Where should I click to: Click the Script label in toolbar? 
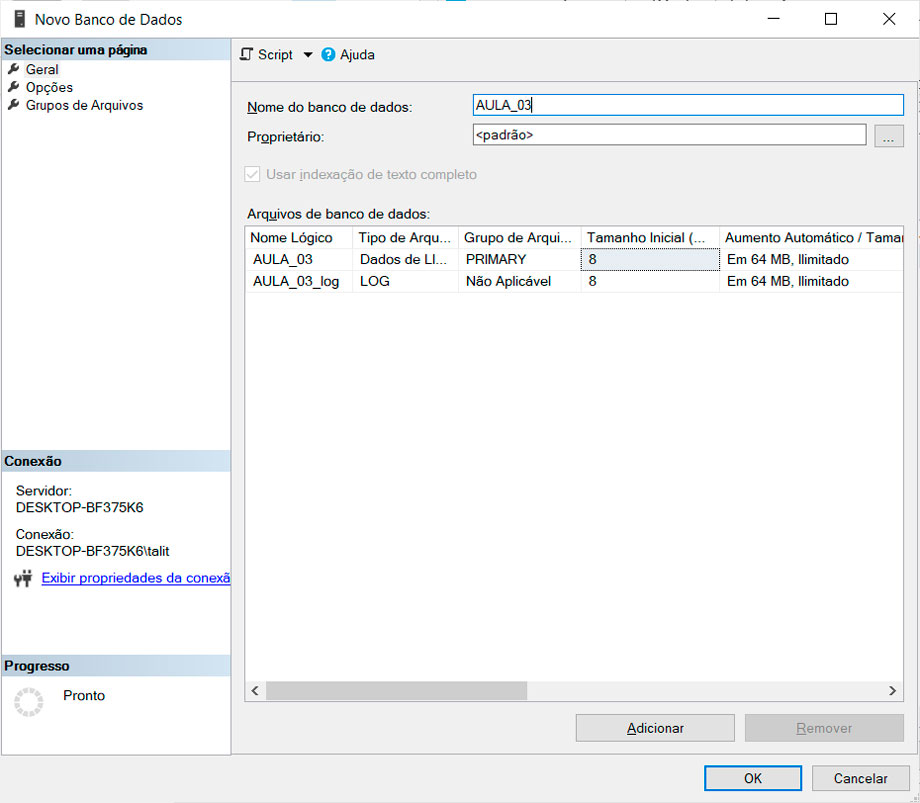tap(275, 55)
